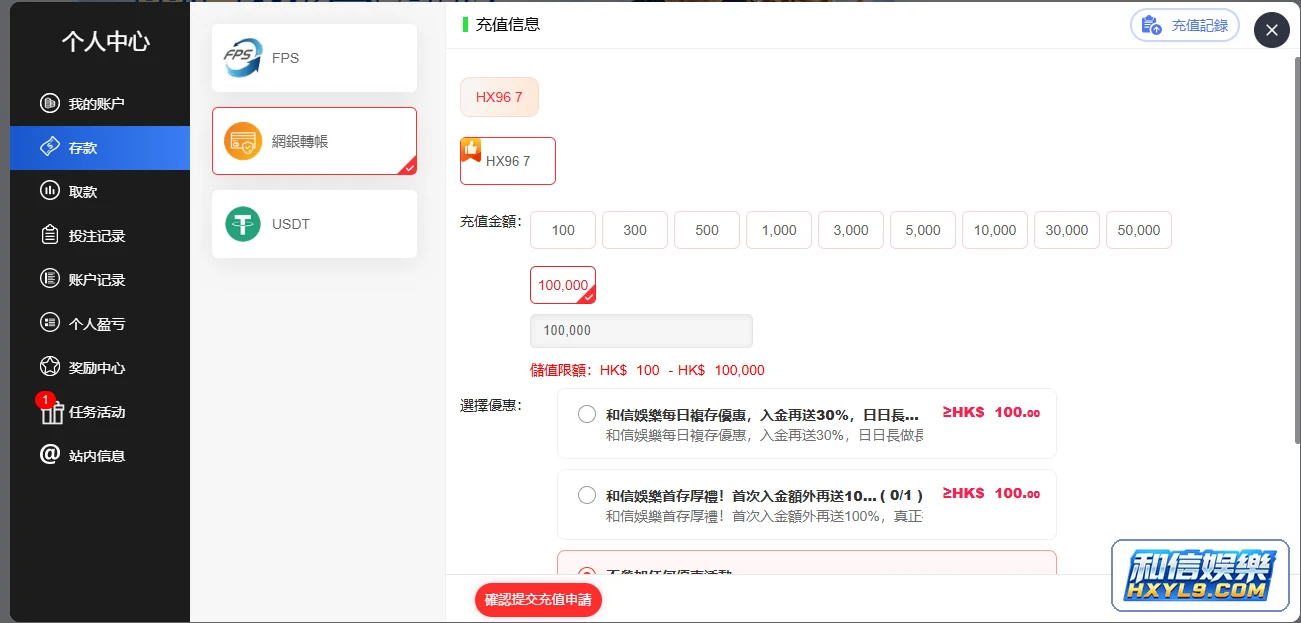Click the 我的账户 coin icon
The width and height of the screenshot is (1301, 623).
pyautogui.click(x=50, y=103)
